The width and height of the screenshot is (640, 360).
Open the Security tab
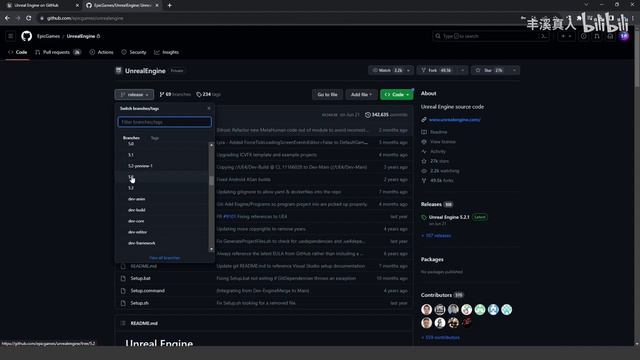tap(134, 52)
